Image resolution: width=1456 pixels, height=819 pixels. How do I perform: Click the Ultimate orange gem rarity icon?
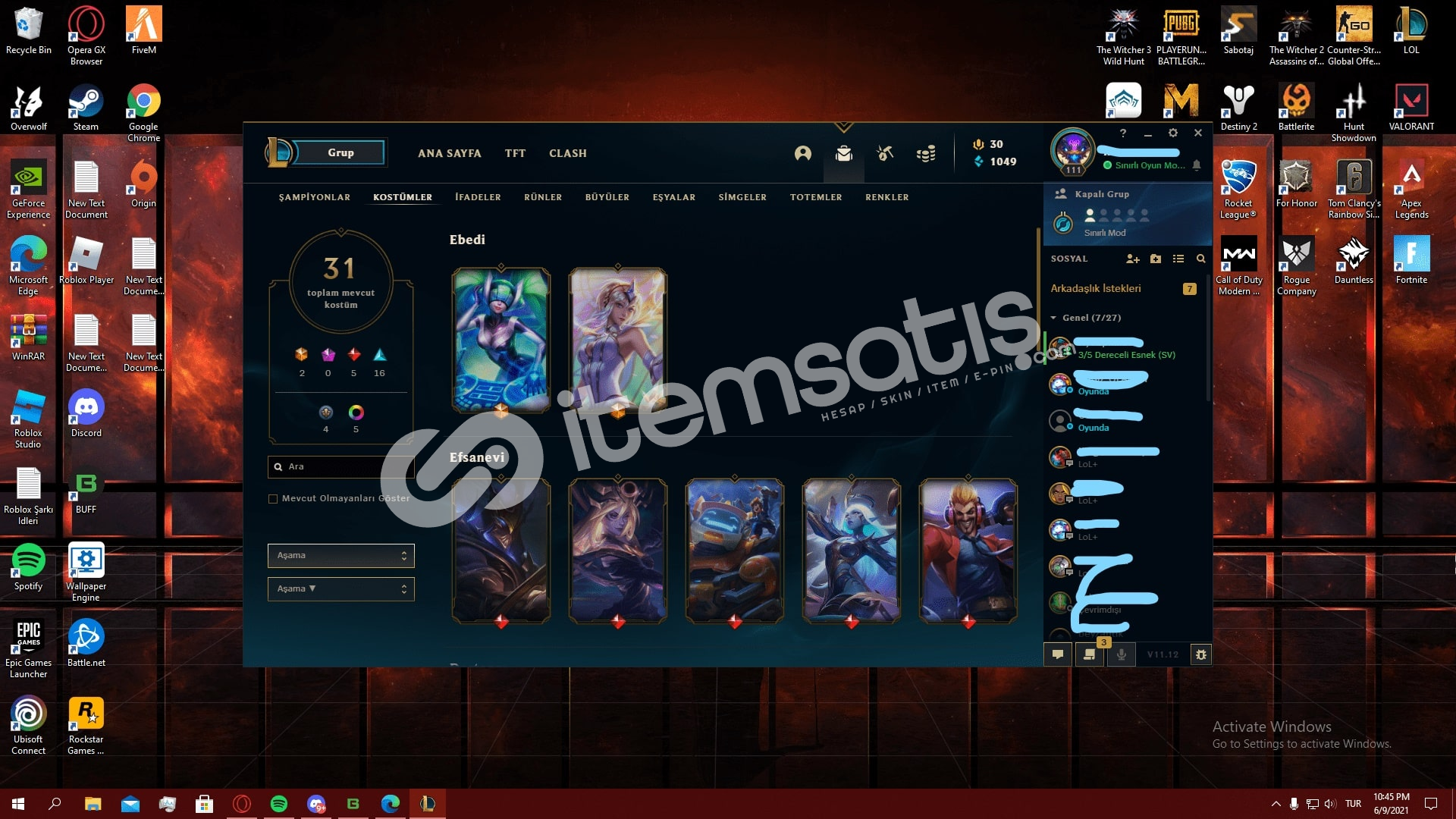pos(302,355)
